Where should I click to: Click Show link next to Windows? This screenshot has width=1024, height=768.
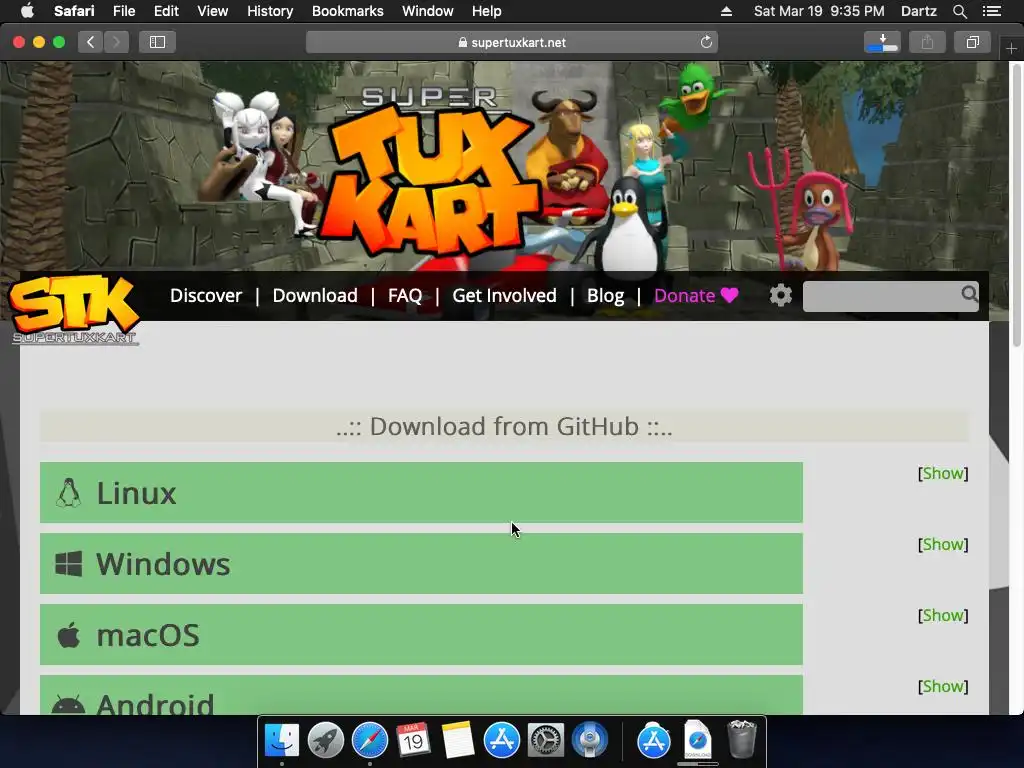[943, 545]
